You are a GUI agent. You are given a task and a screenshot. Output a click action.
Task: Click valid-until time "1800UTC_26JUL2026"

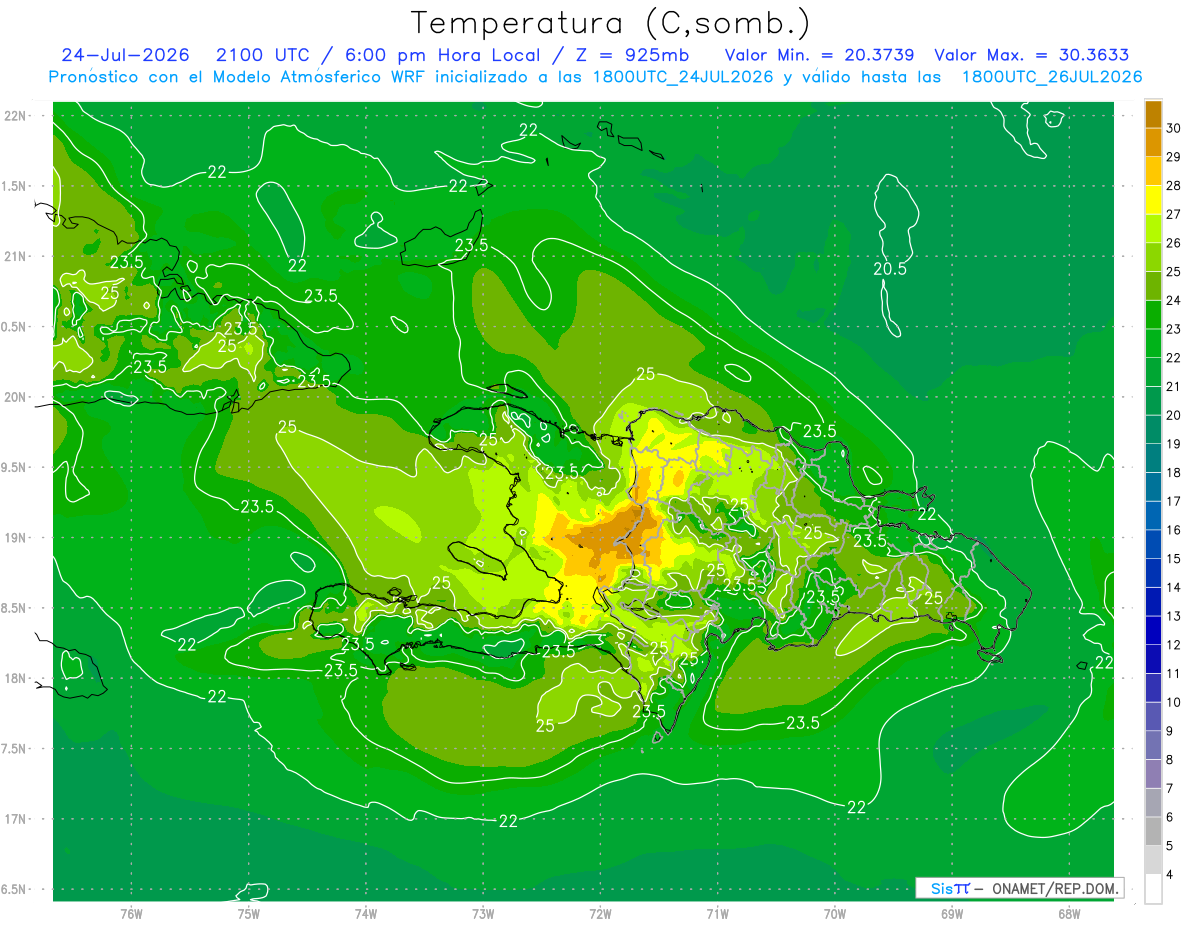pyautogui.click(x=1052, y=77)
